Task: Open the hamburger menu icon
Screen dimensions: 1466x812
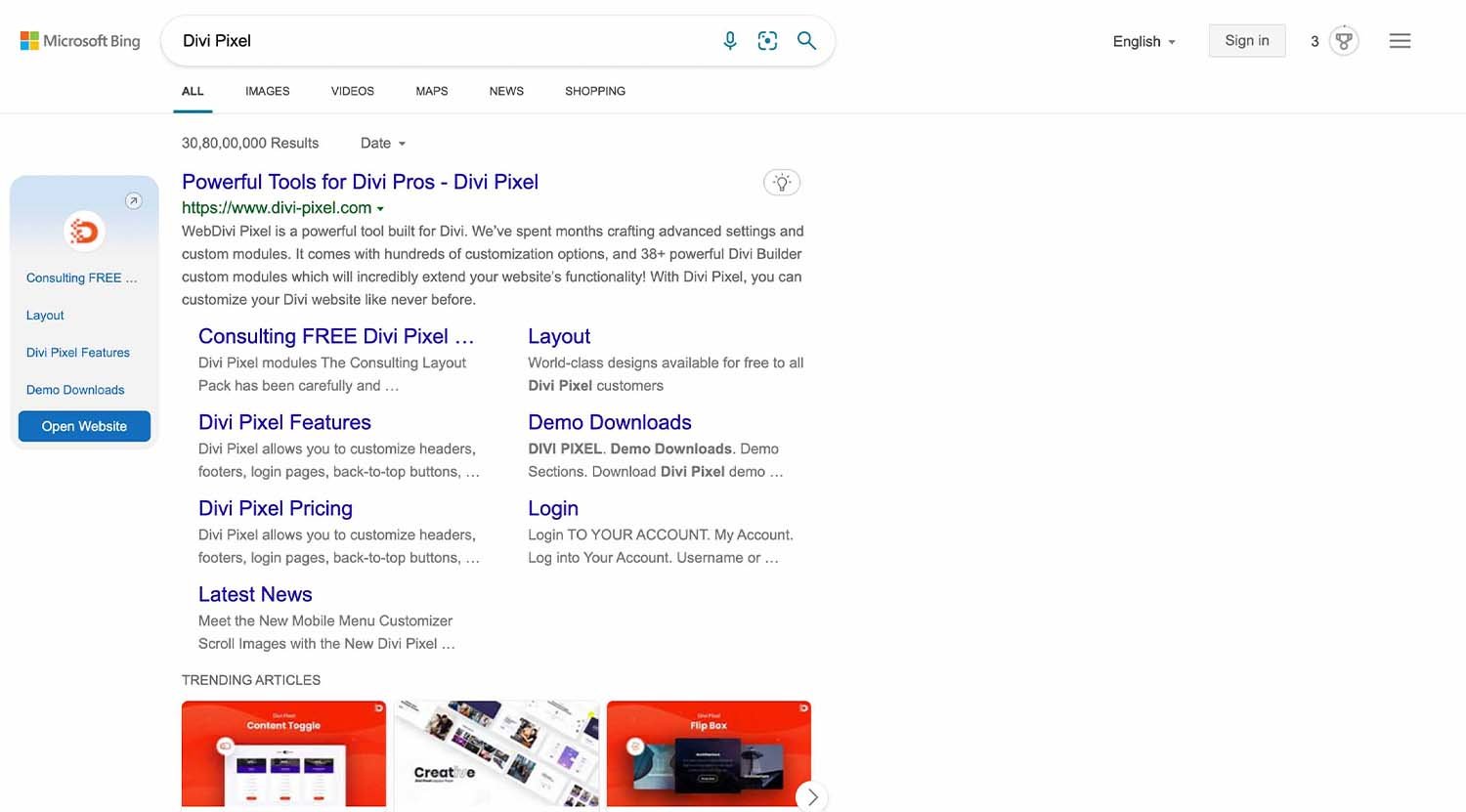Action: 1400,41
